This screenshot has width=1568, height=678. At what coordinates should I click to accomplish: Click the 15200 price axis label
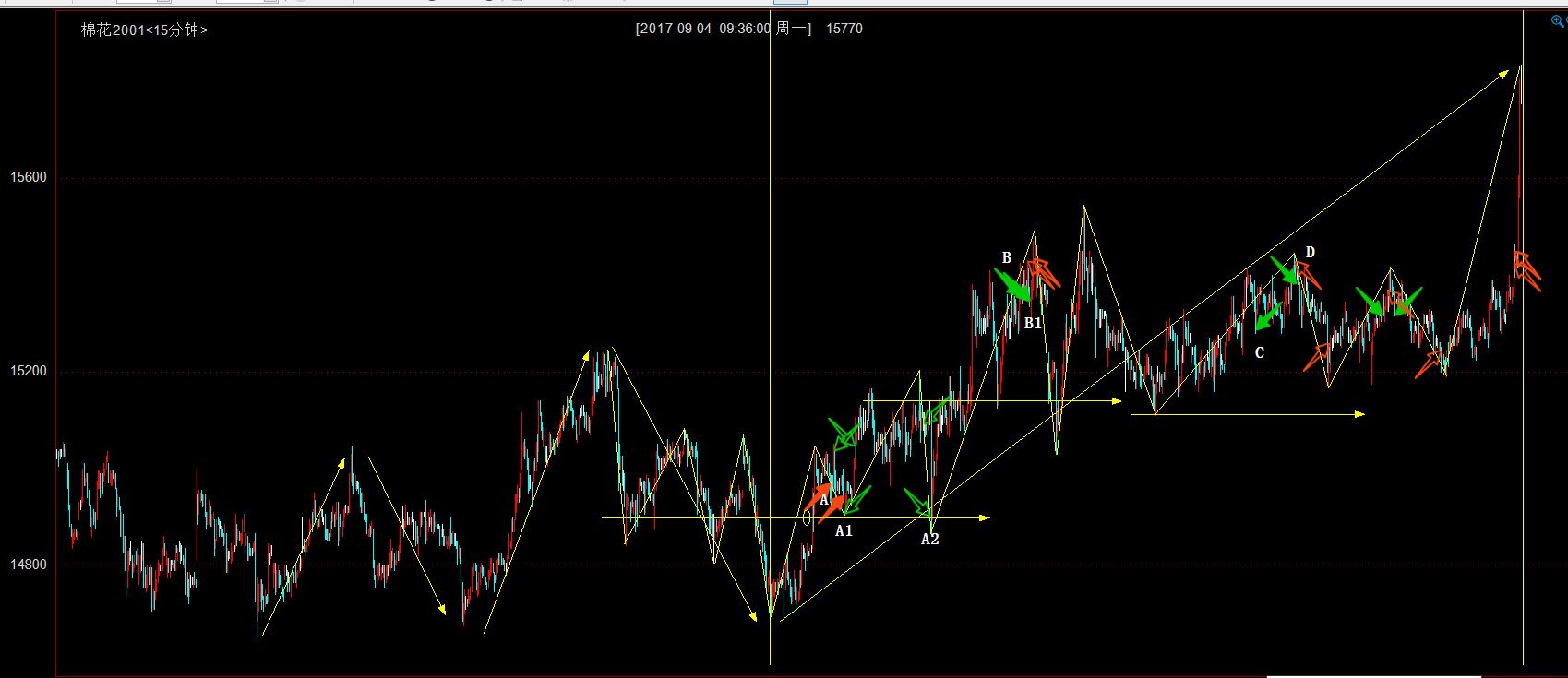(x=29, y=371)
